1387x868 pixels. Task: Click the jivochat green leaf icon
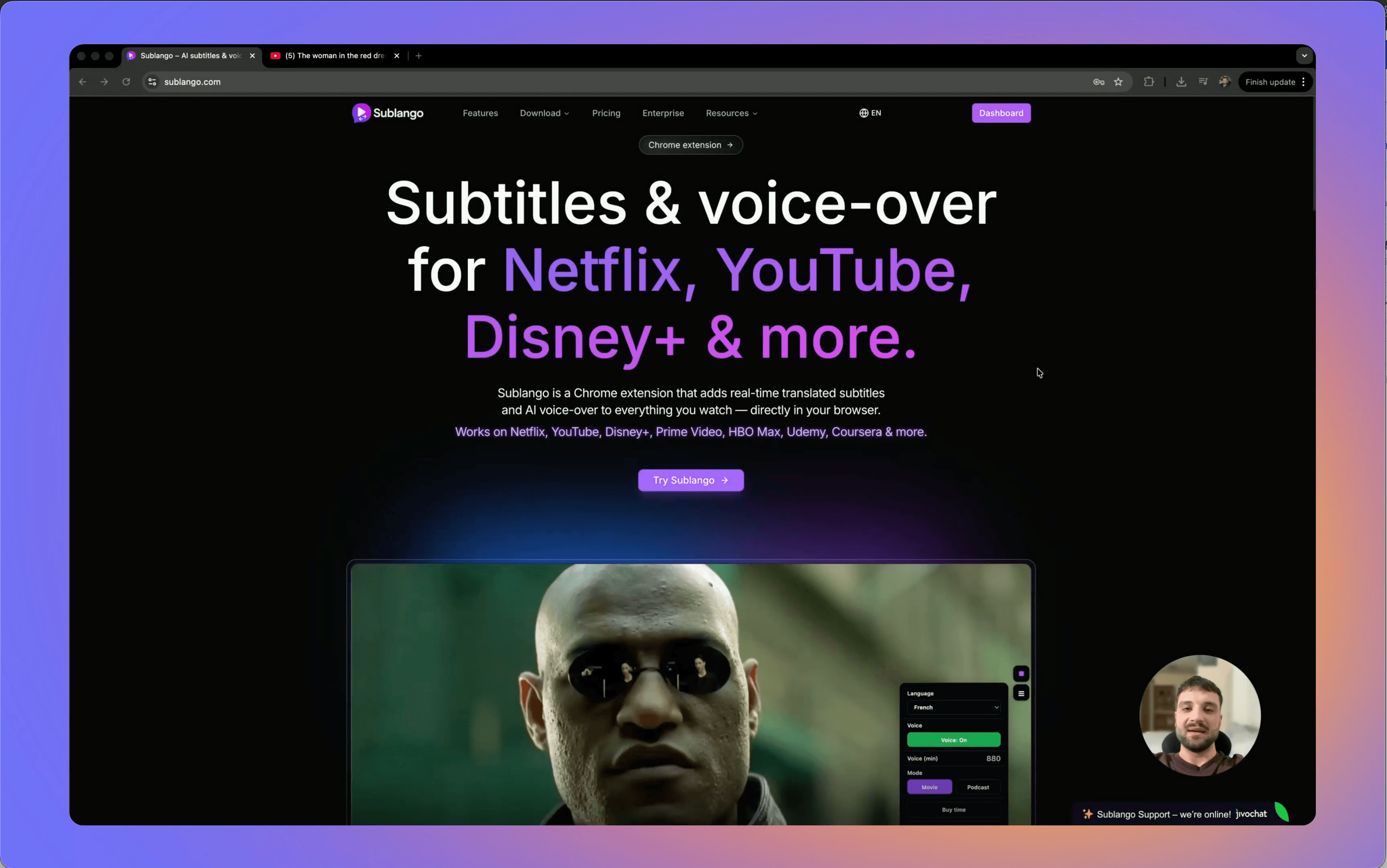(x=1282, y=812)
